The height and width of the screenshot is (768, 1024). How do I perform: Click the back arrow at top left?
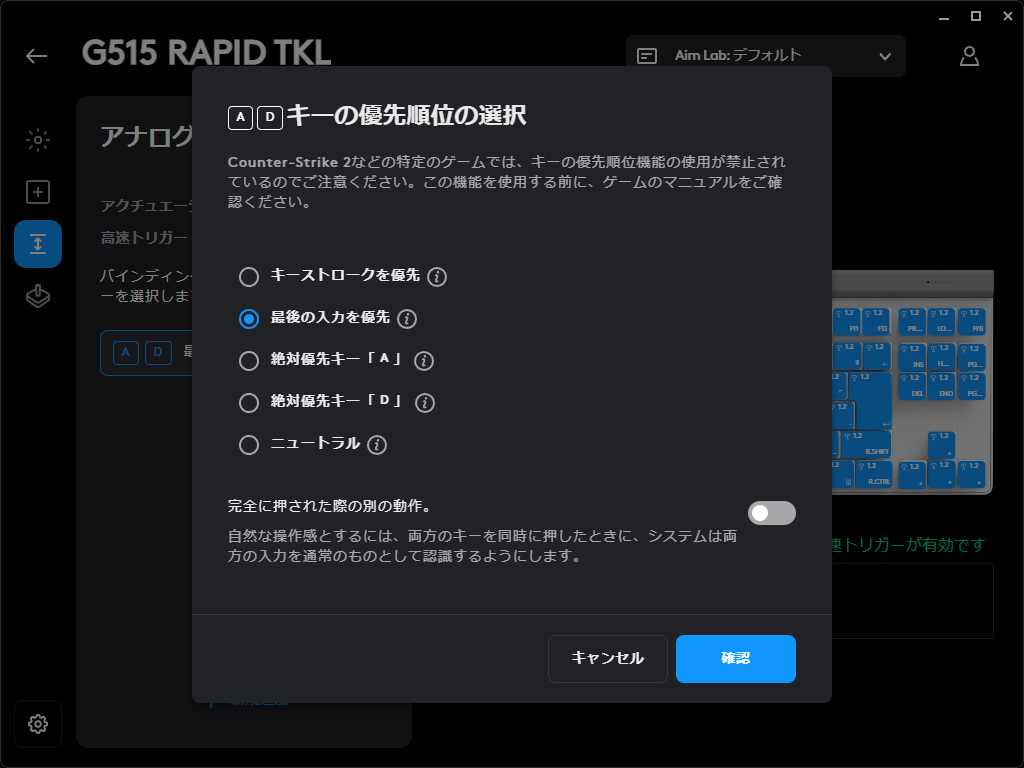click(x=36, y=56)
